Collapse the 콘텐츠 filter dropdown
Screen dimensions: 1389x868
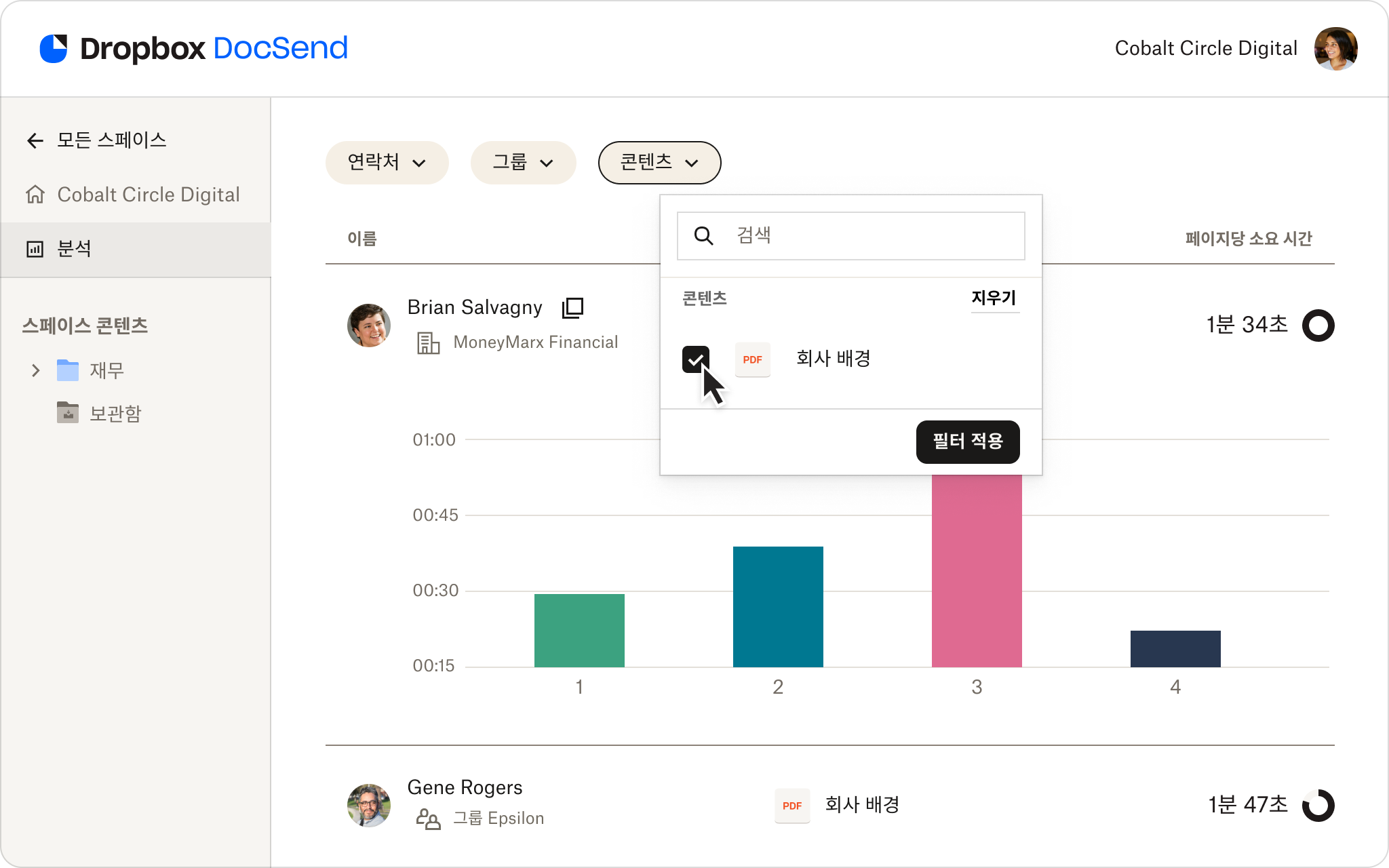pos(659,163)
